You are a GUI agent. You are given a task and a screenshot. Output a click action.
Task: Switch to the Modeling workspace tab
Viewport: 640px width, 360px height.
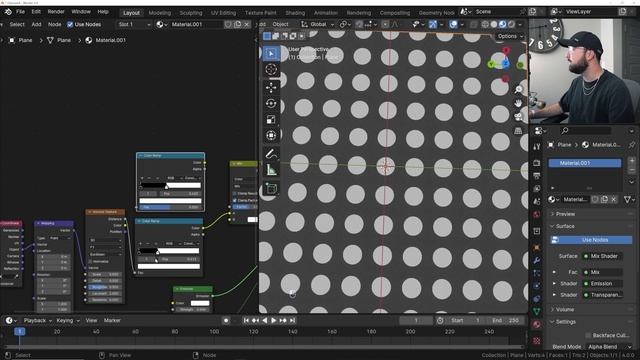[x=160, y=13]
